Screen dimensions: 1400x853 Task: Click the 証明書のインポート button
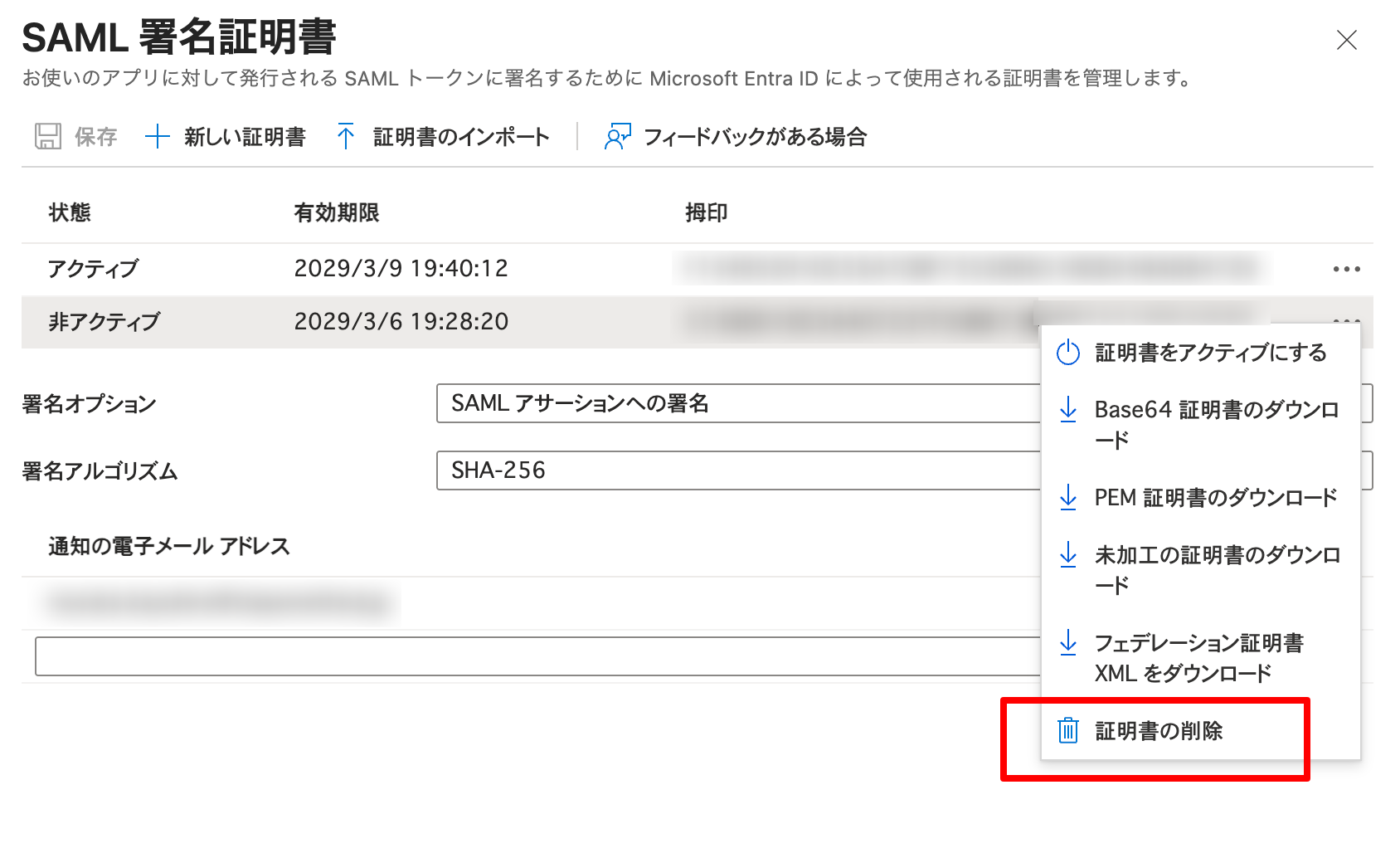point(460,137)
